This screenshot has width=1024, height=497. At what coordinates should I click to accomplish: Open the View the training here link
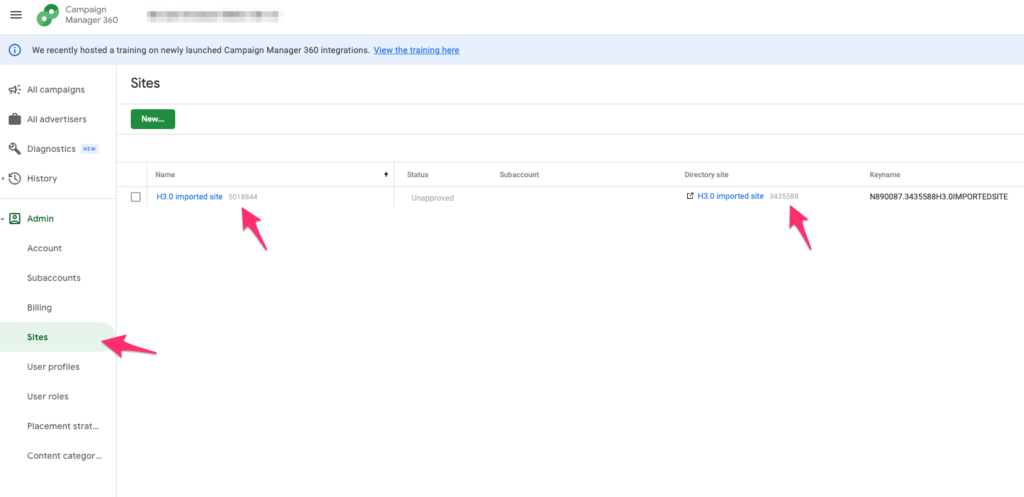click(x=416, y=50)
